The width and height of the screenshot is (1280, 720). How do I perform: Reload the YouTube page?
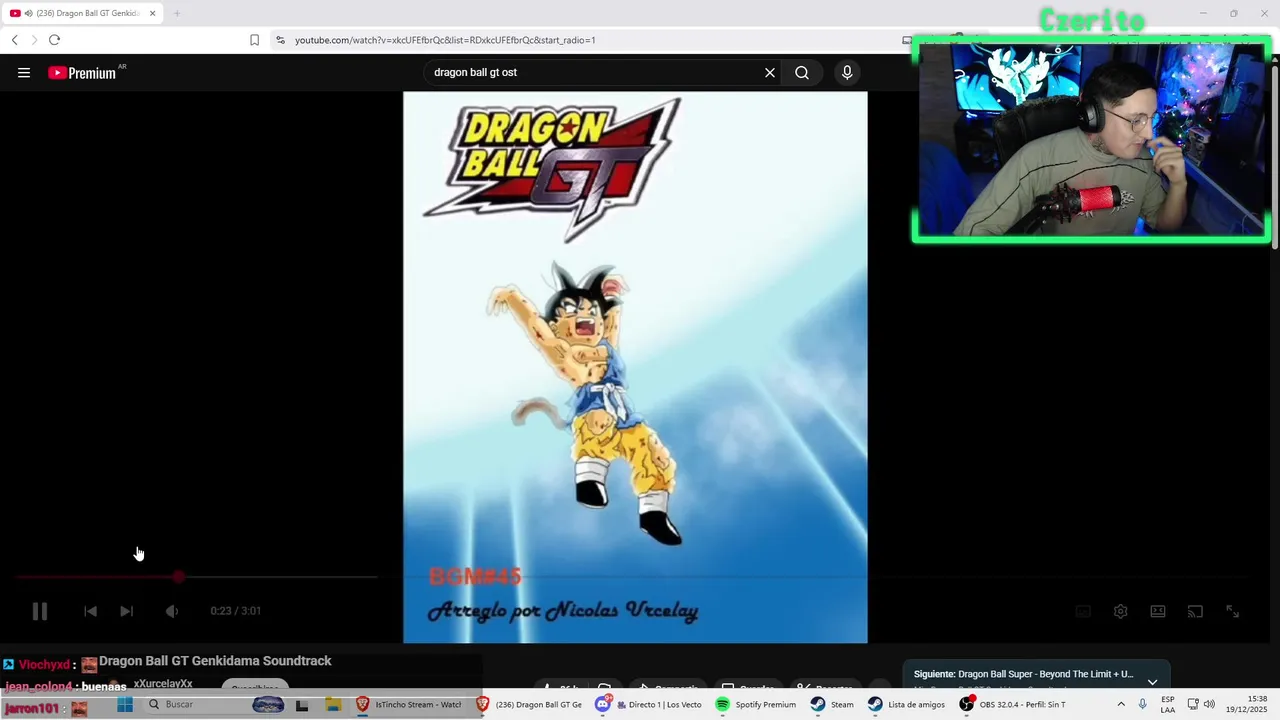coord(54,40)
